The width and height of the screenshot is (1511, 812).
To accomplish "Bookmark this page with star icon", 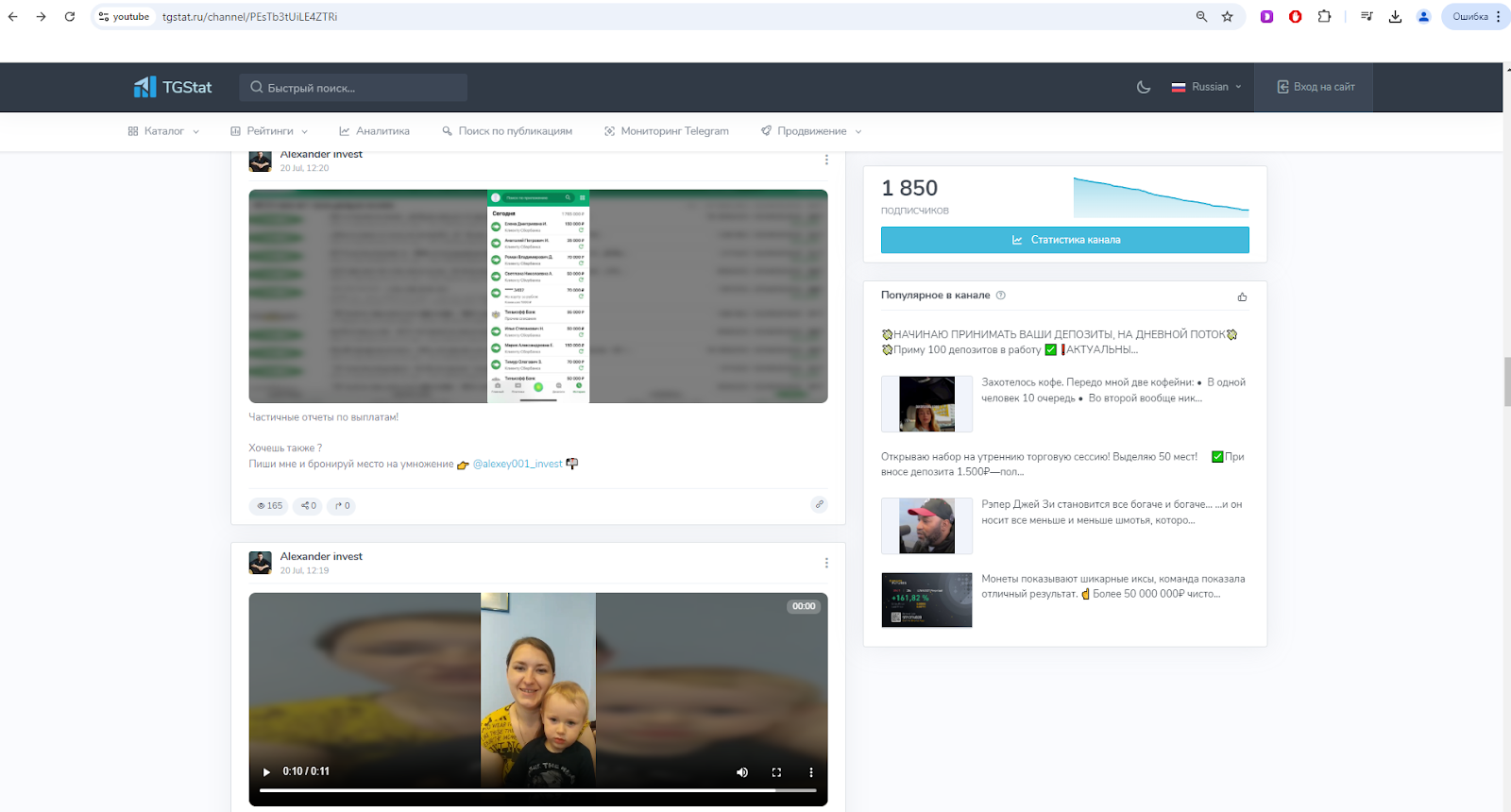I will tap(1227, 16).
